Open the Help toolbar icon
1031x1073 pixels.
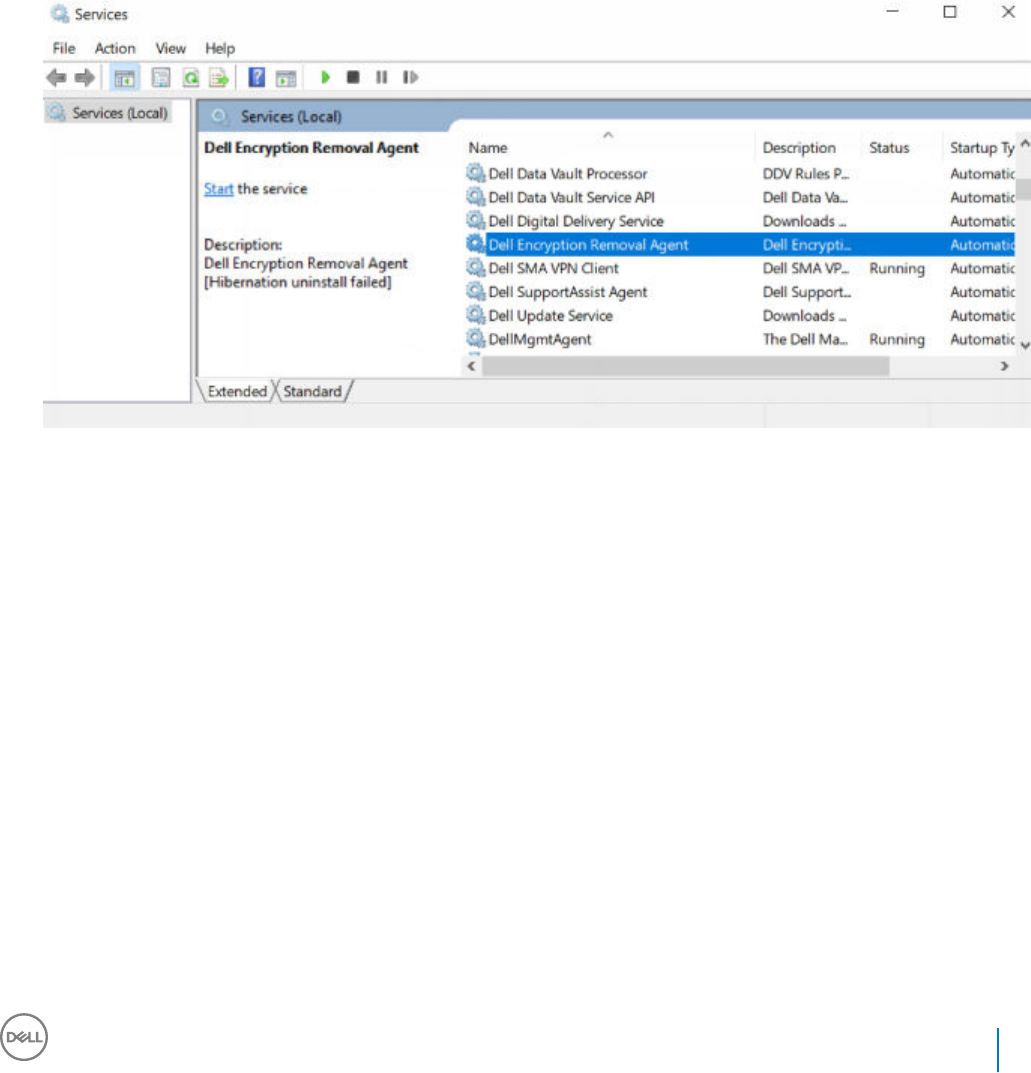(257, 77)
